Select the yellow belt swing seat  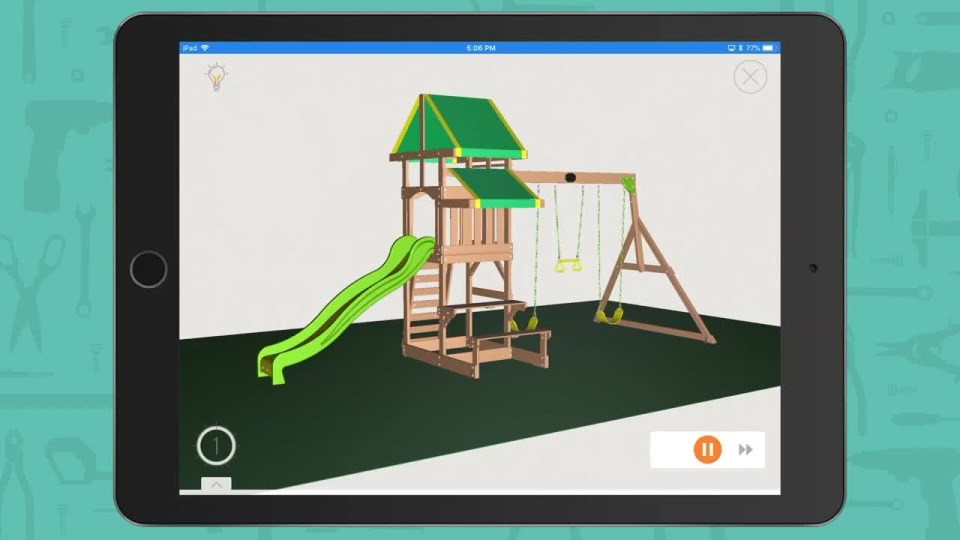610,316
